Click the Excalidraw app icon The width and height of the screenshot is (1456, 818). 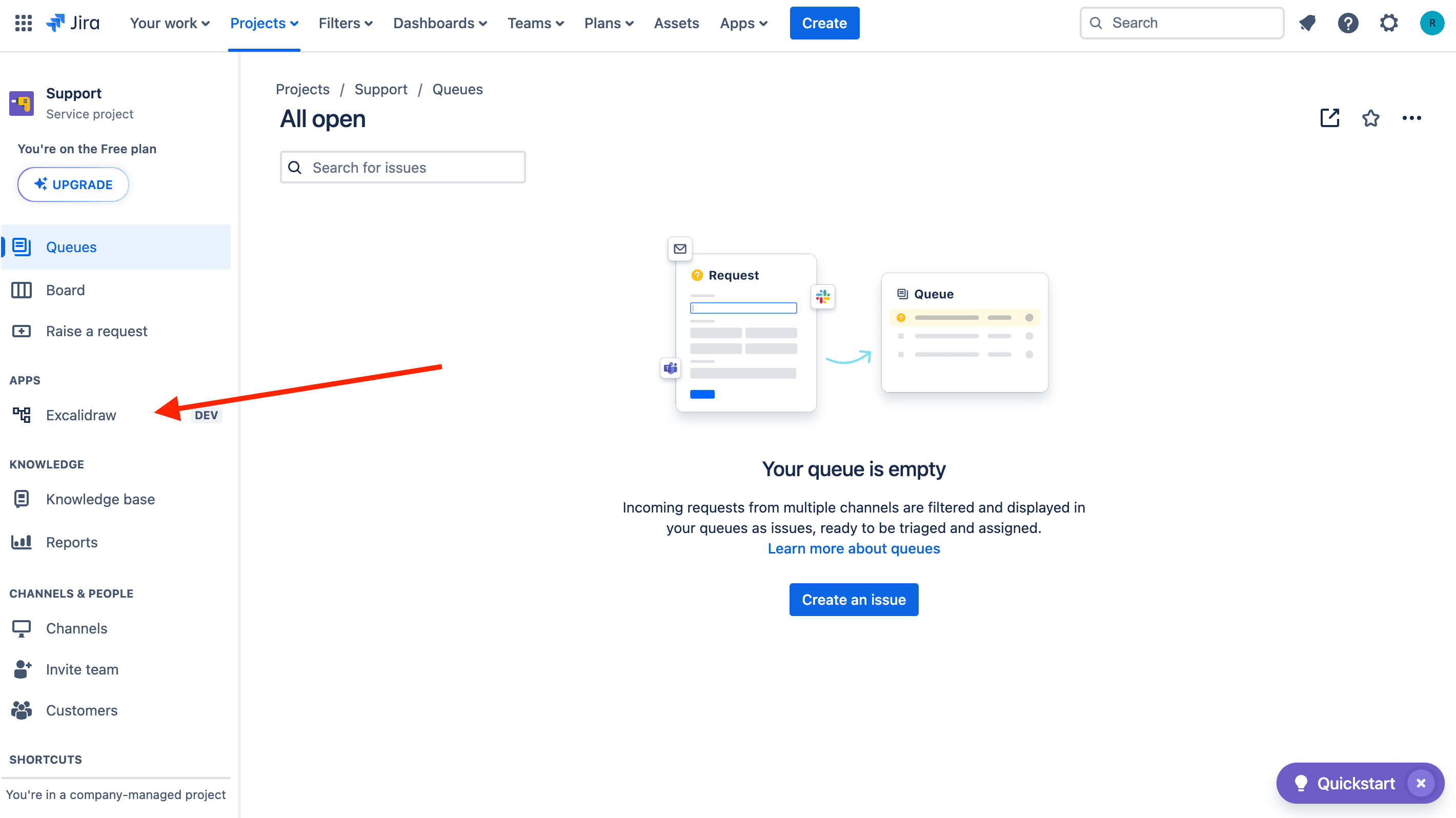pos(22,415)
